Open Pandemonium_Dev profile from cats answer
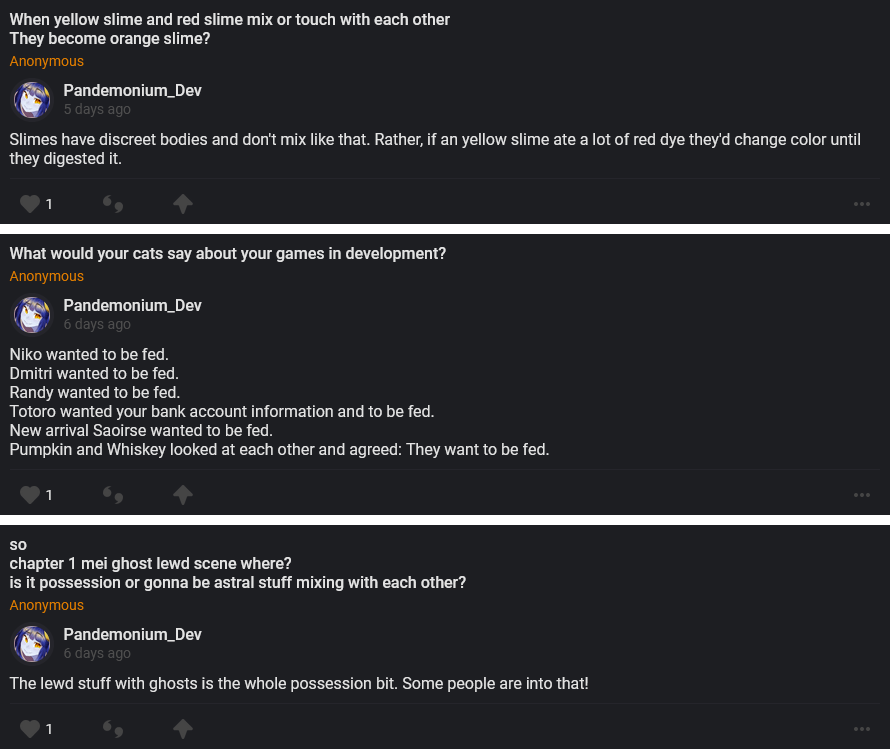This screenshot has width=890, height=749. click(x=132, y=306)
